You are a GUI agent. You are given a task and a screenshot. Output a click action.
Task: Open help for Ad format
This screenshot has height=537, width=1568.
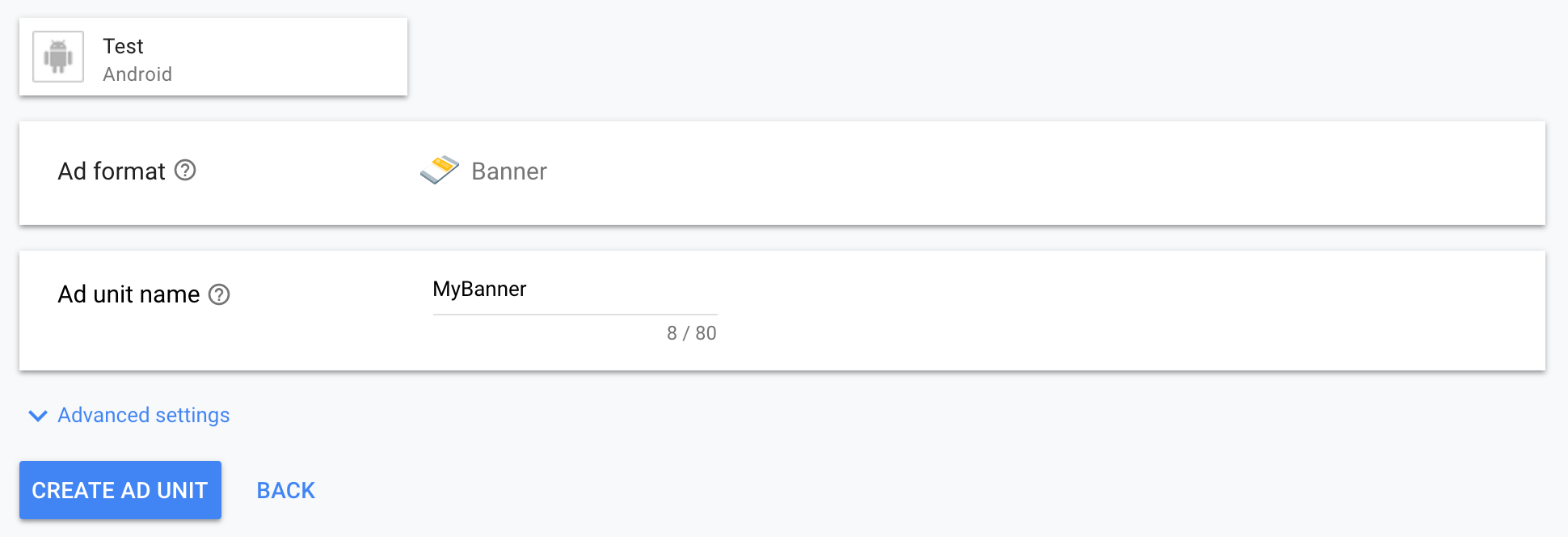pos(185,171)
